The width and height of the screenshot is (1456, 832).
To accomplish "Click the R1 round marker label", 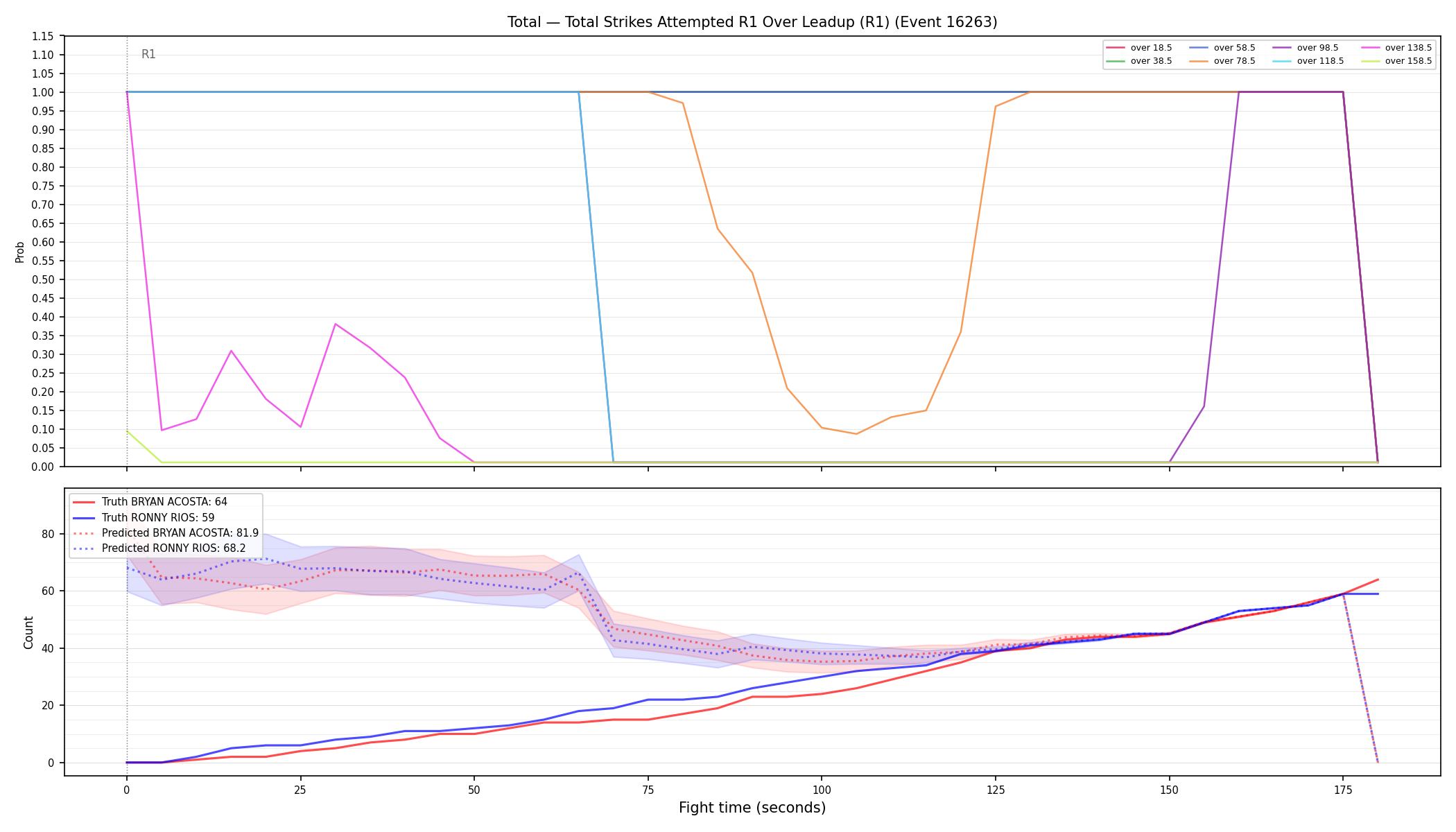I will click(148, 54).
